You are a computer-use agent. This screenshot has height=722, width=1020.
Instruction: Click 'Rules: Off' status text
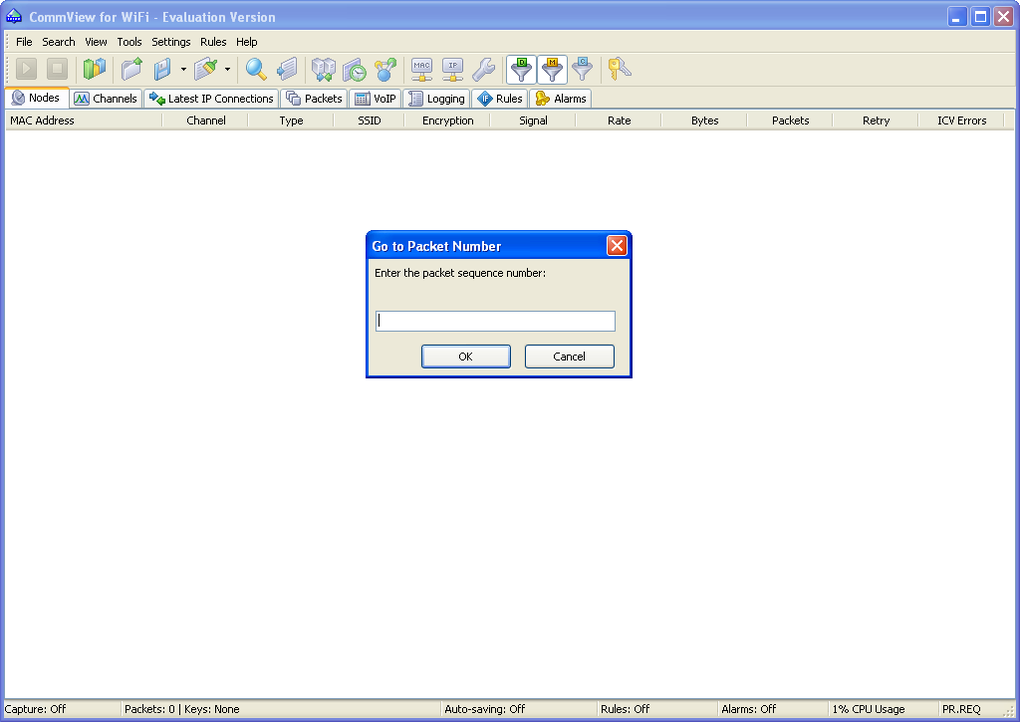624,709
